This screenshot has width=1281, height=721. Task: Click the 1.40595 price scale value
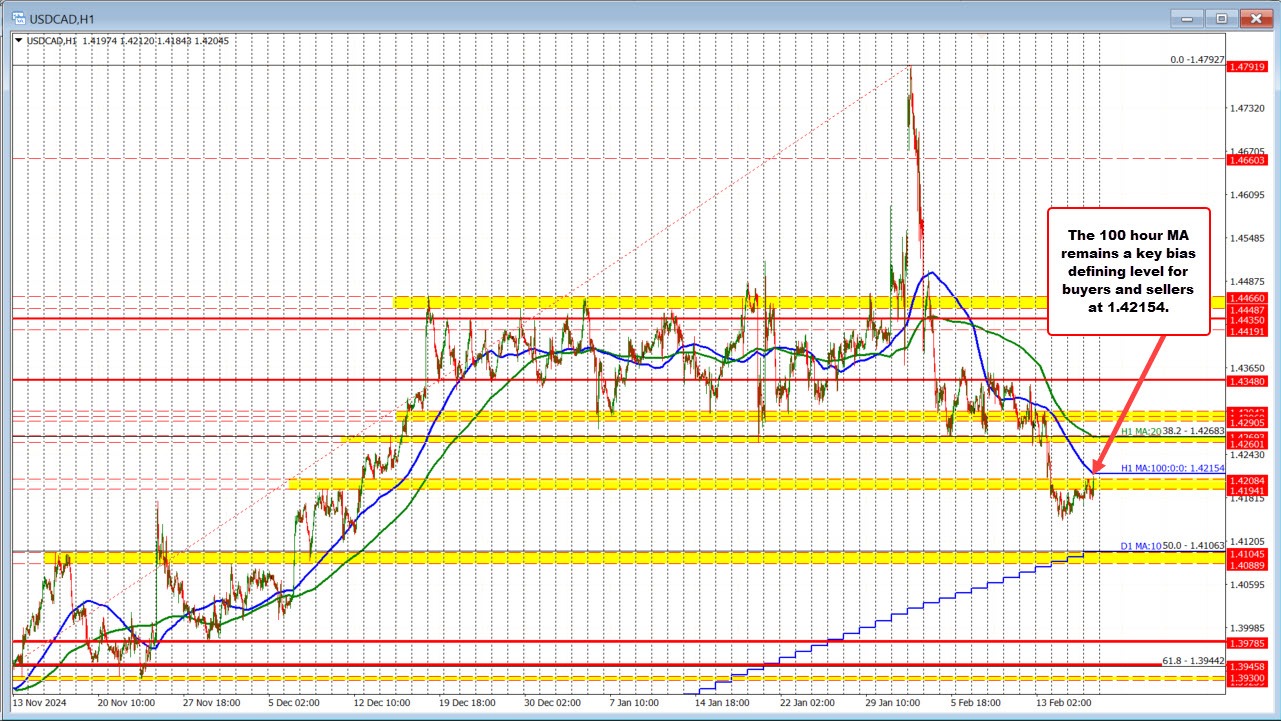(x=1247, y=585)
